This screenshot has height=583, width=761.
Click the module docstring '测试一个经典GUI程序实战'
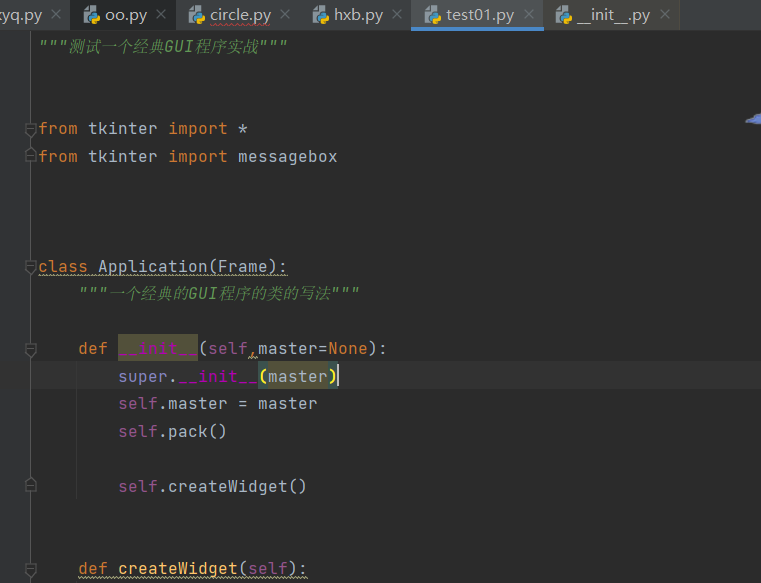164,47
